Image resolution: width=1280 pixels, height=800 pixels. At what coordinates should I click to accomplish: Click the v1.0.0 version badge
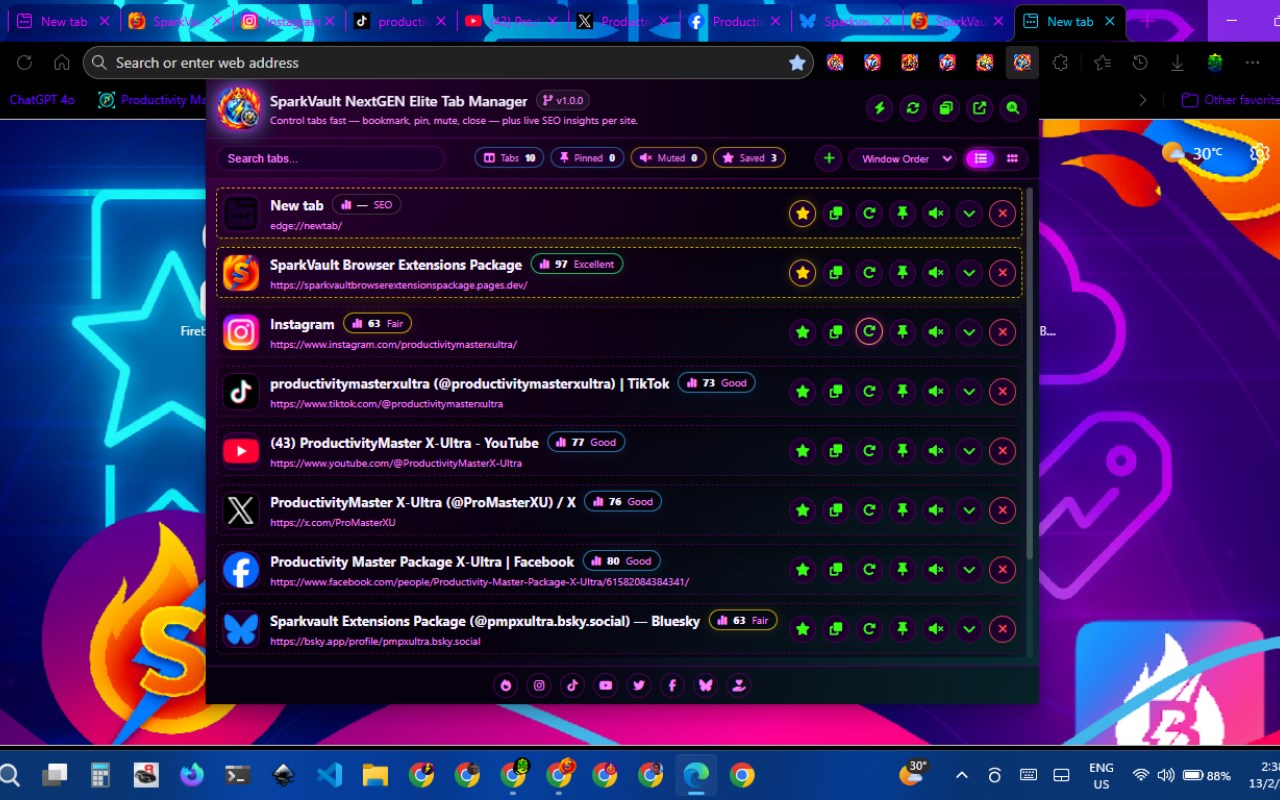point(563,100)
